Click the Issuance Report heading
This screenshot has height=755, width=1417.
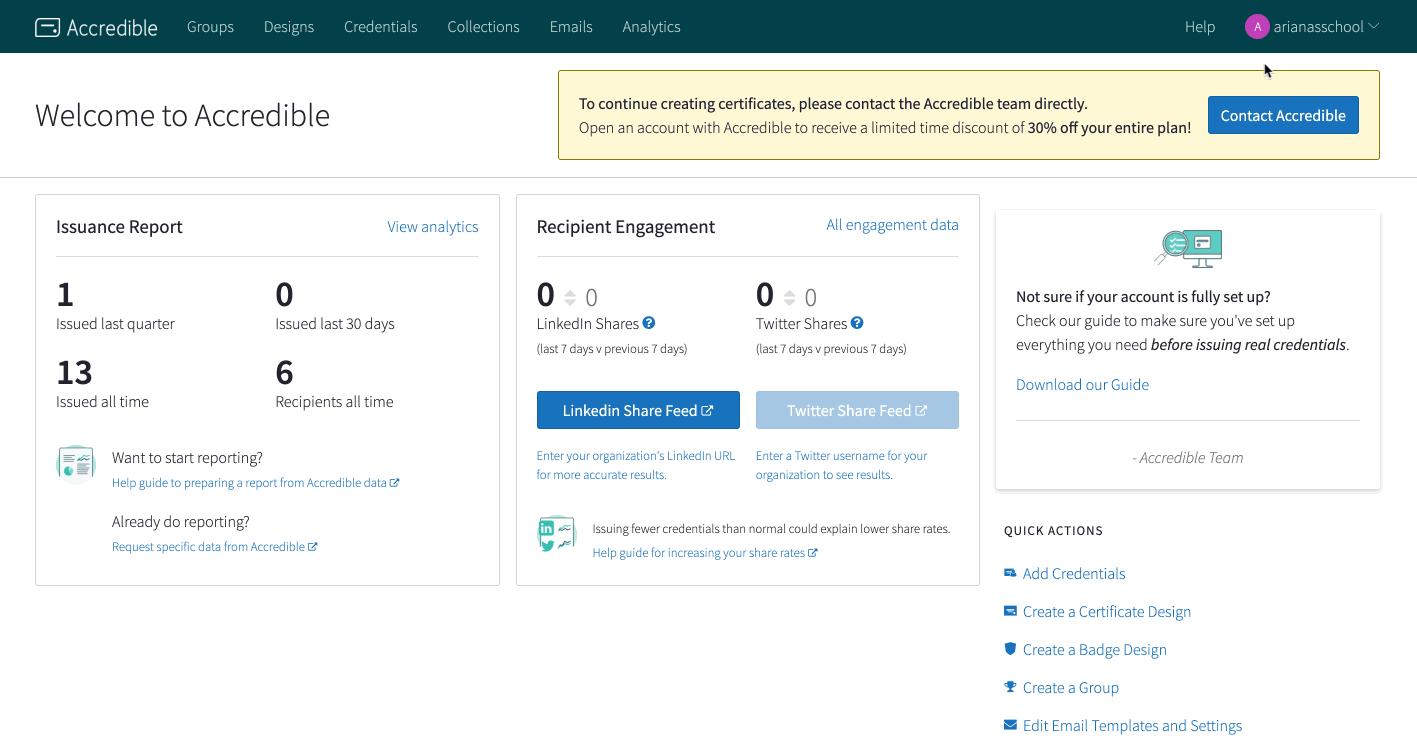coord(120,227)
